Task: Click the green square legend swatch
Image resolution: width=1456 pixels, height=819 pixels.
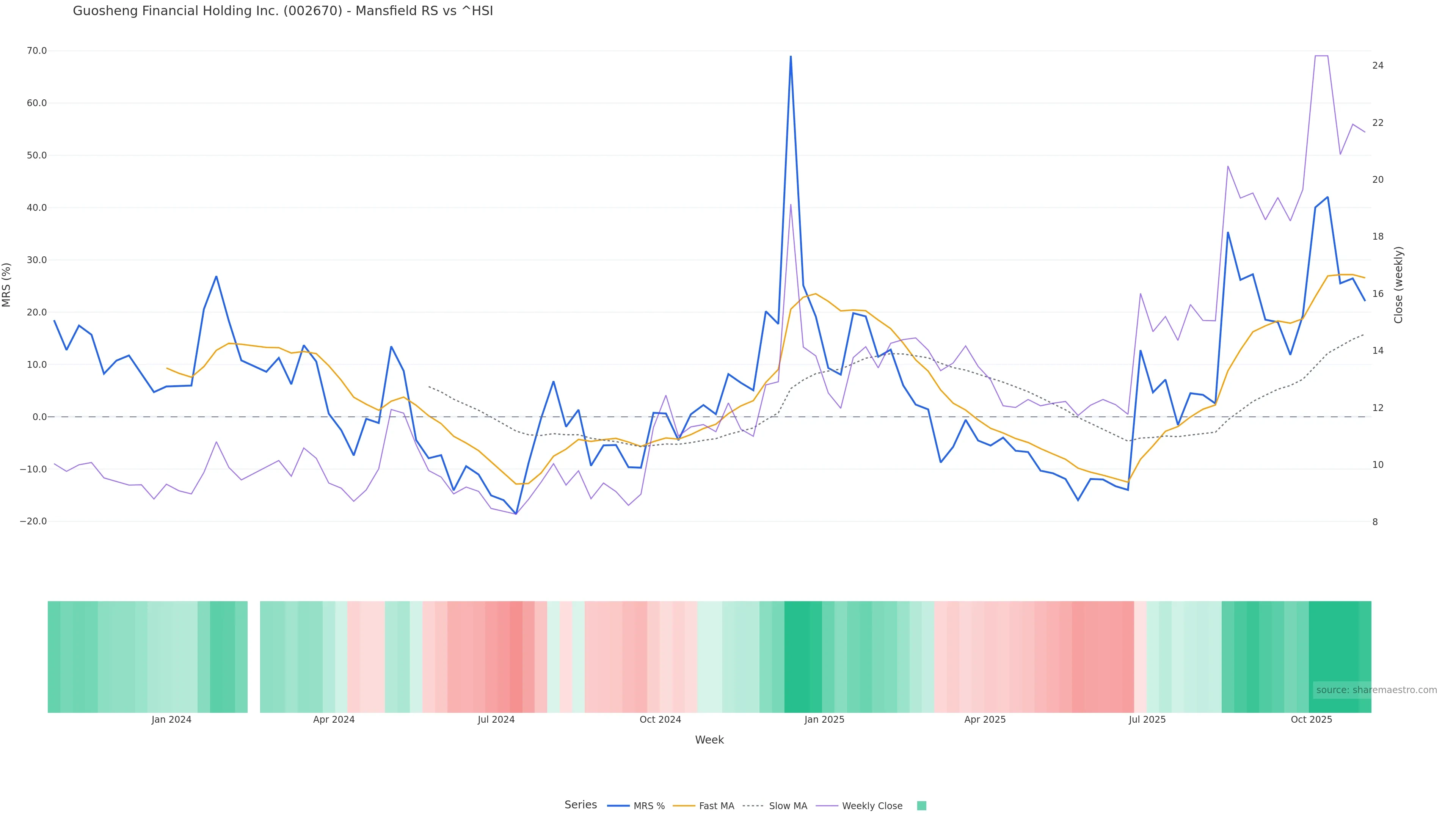Action: click(x=921, y=806)
